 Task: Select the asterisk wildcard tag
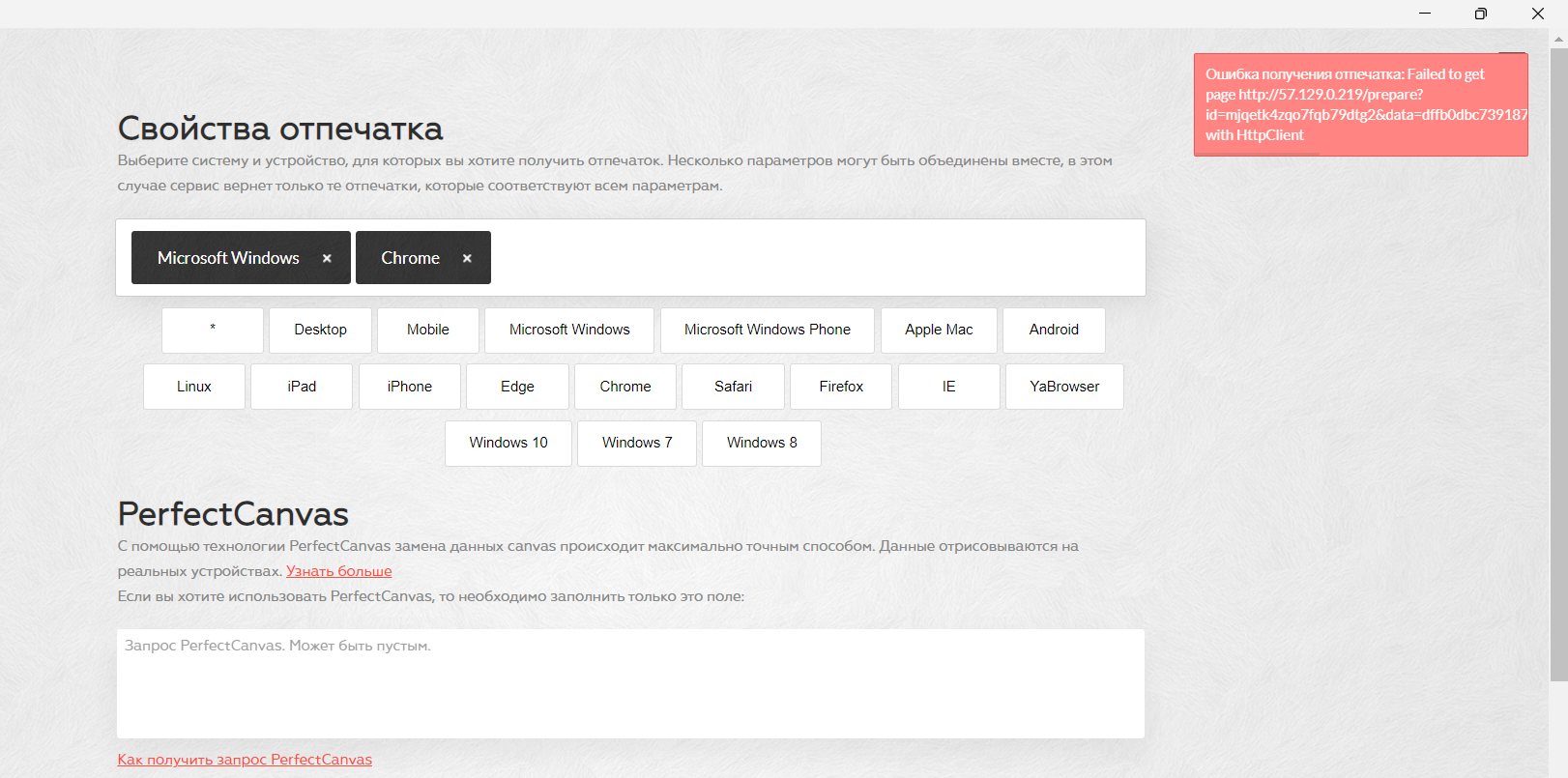(x=213, y=330)
